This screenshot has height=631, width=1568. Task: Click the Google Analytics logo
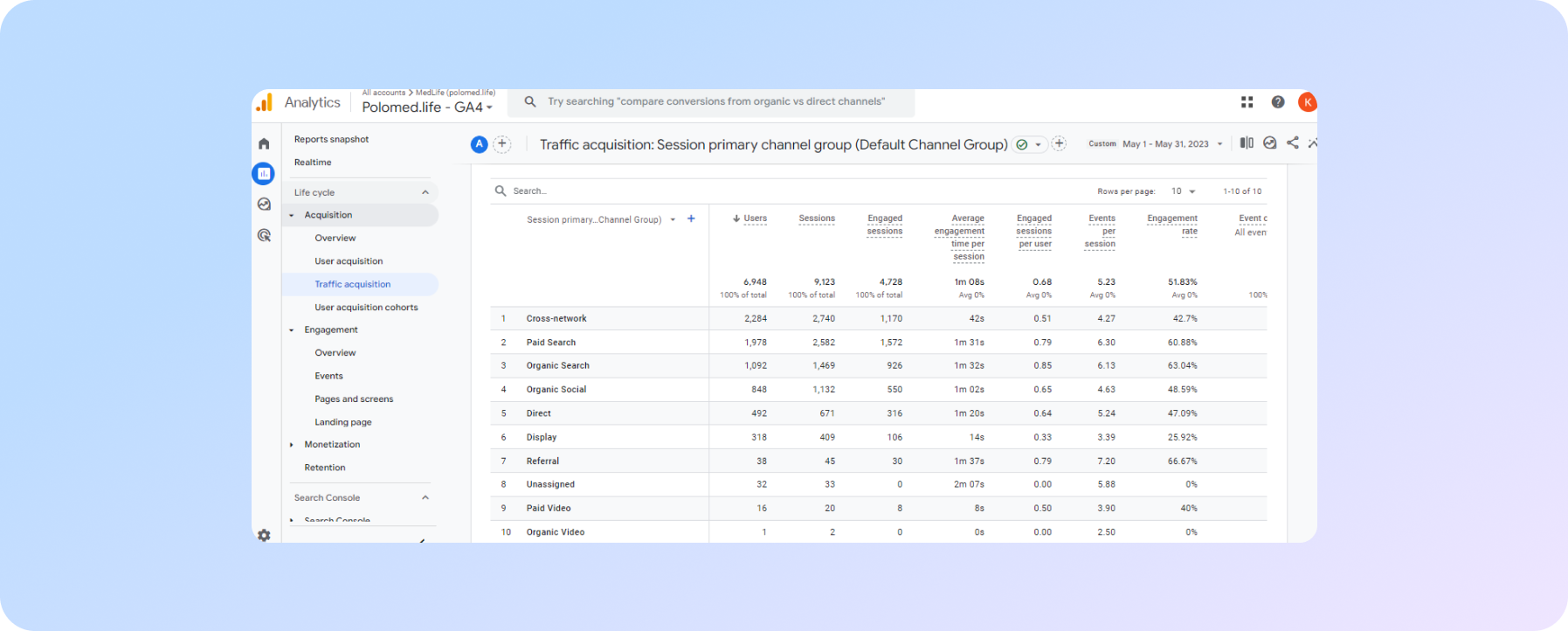[265, 103]
